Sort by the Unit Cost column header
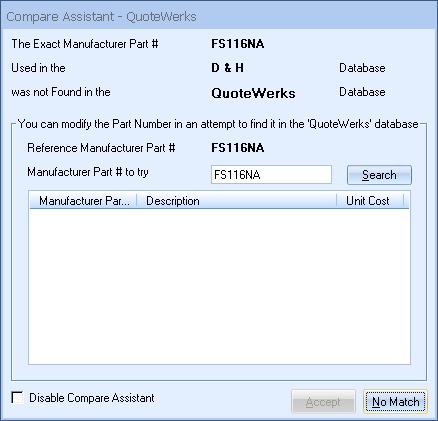The width and height of the screenshot is (438, 421). 370,201
